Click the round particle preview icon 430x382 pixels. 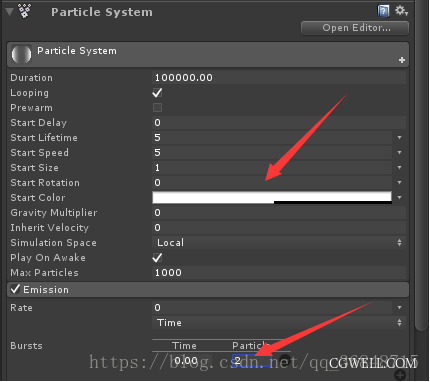[21, 54]
